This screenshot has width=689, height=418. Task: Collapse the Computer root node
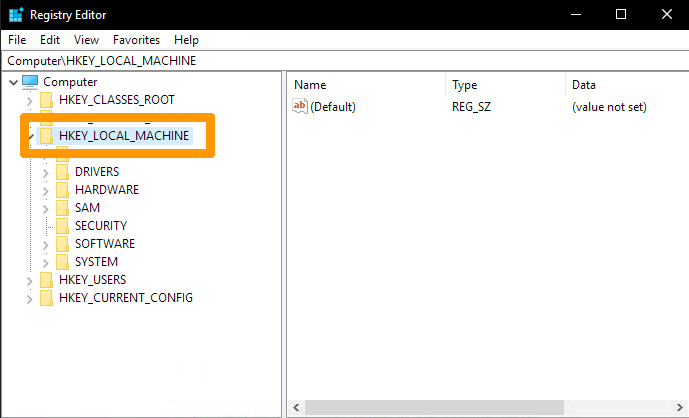(x=11, y=82)
